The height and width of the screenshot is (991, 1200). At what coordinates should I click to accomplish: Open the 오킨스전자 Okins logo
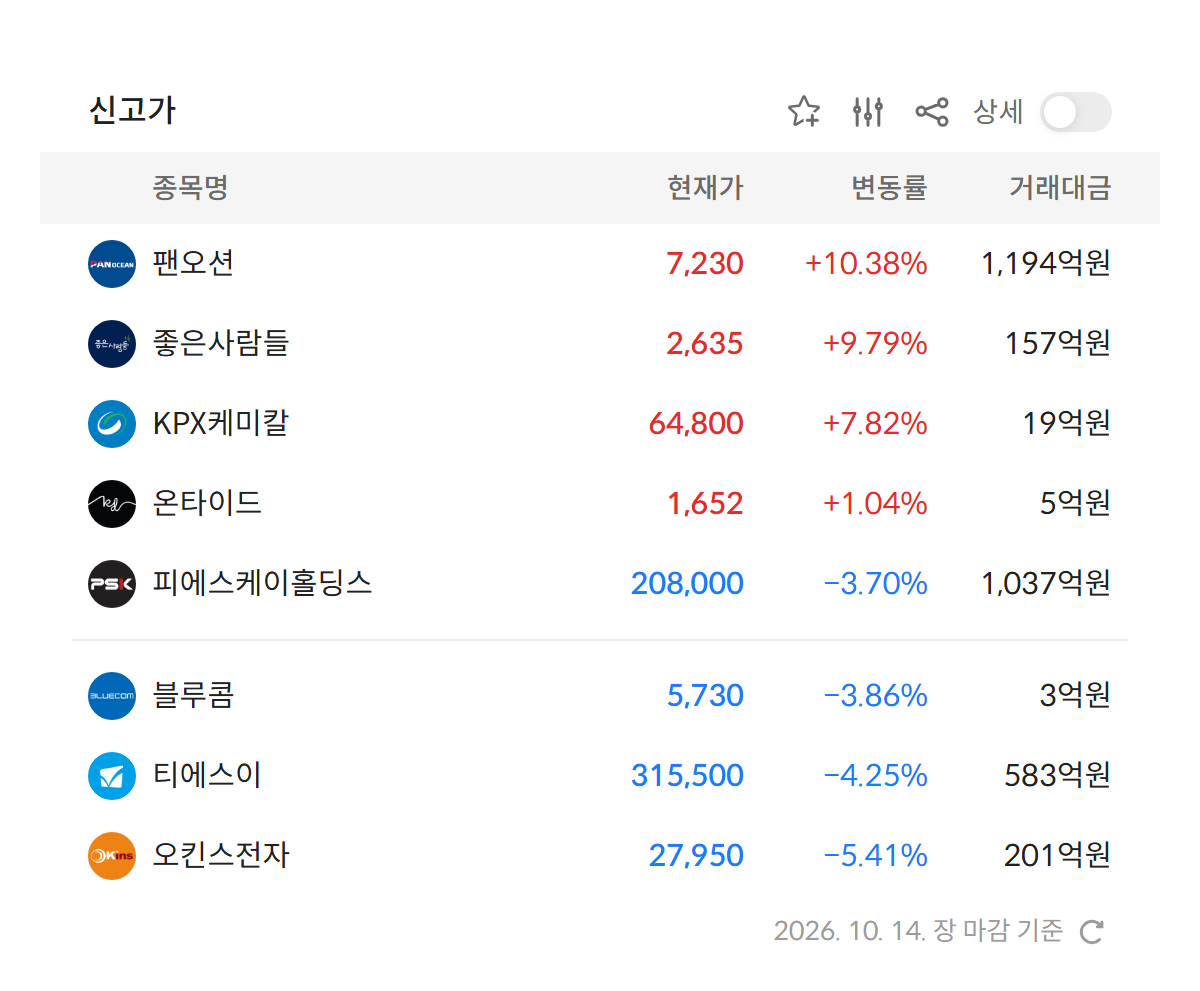pyautogui.click(x=112, y=856)
